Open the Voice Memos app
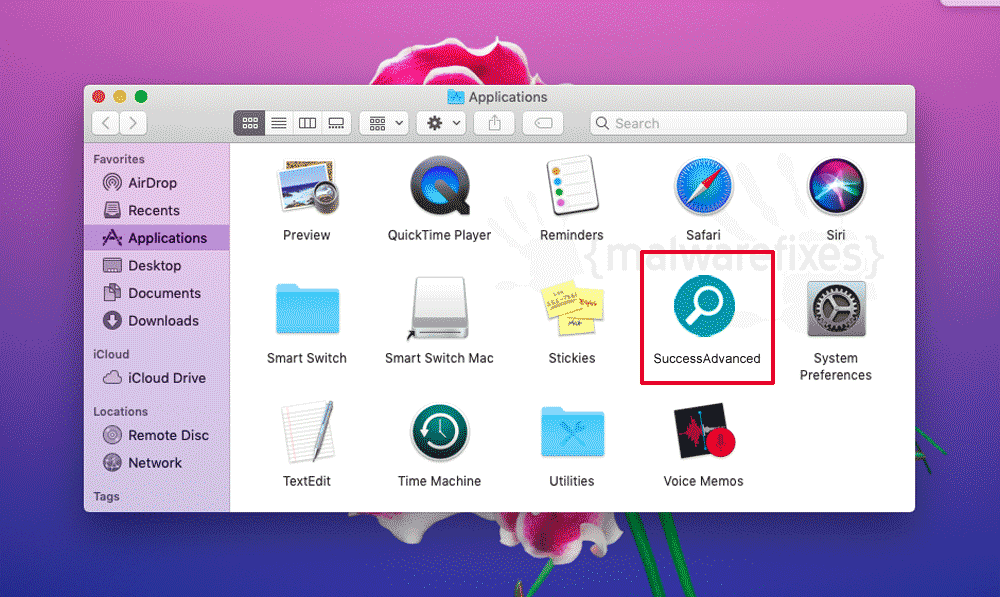Image resolution: width=1000 pixels, height=597 pixels. point(704,431)
